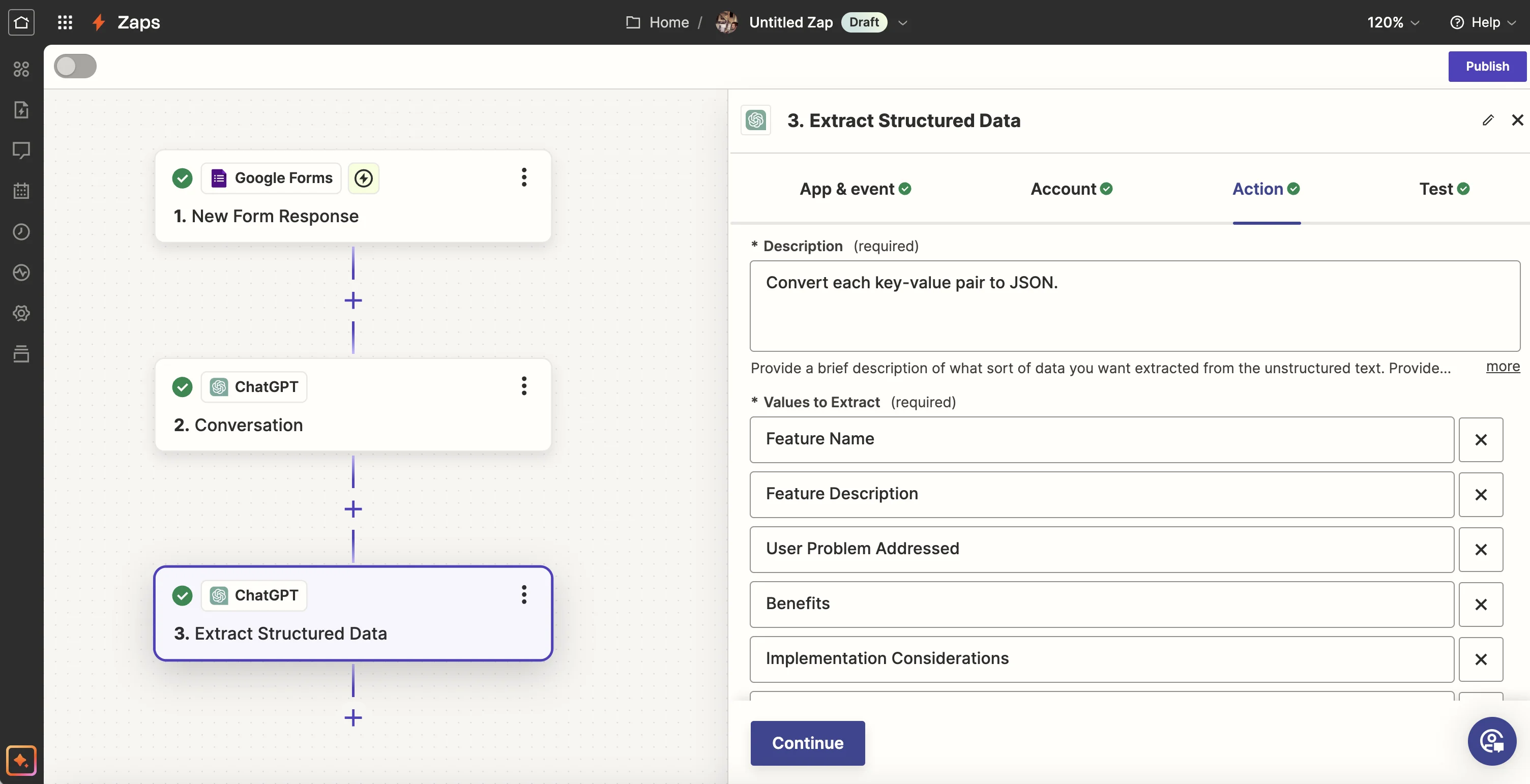Click into the Description text field
The width and height of the screenshot is (1530, 784).
[x=1134, y=306]
